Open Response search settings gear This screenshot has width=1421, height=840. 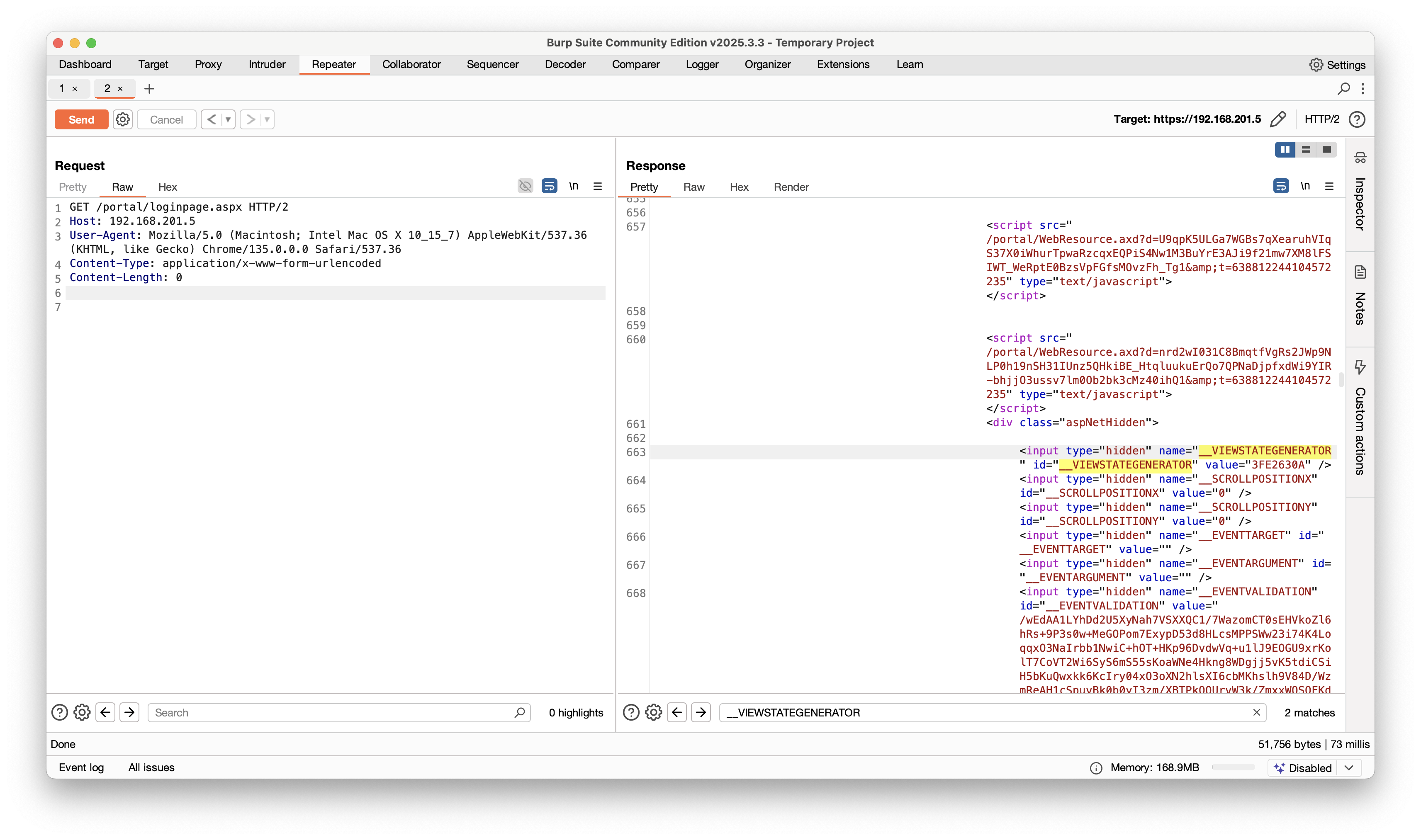tap(653, 712)
